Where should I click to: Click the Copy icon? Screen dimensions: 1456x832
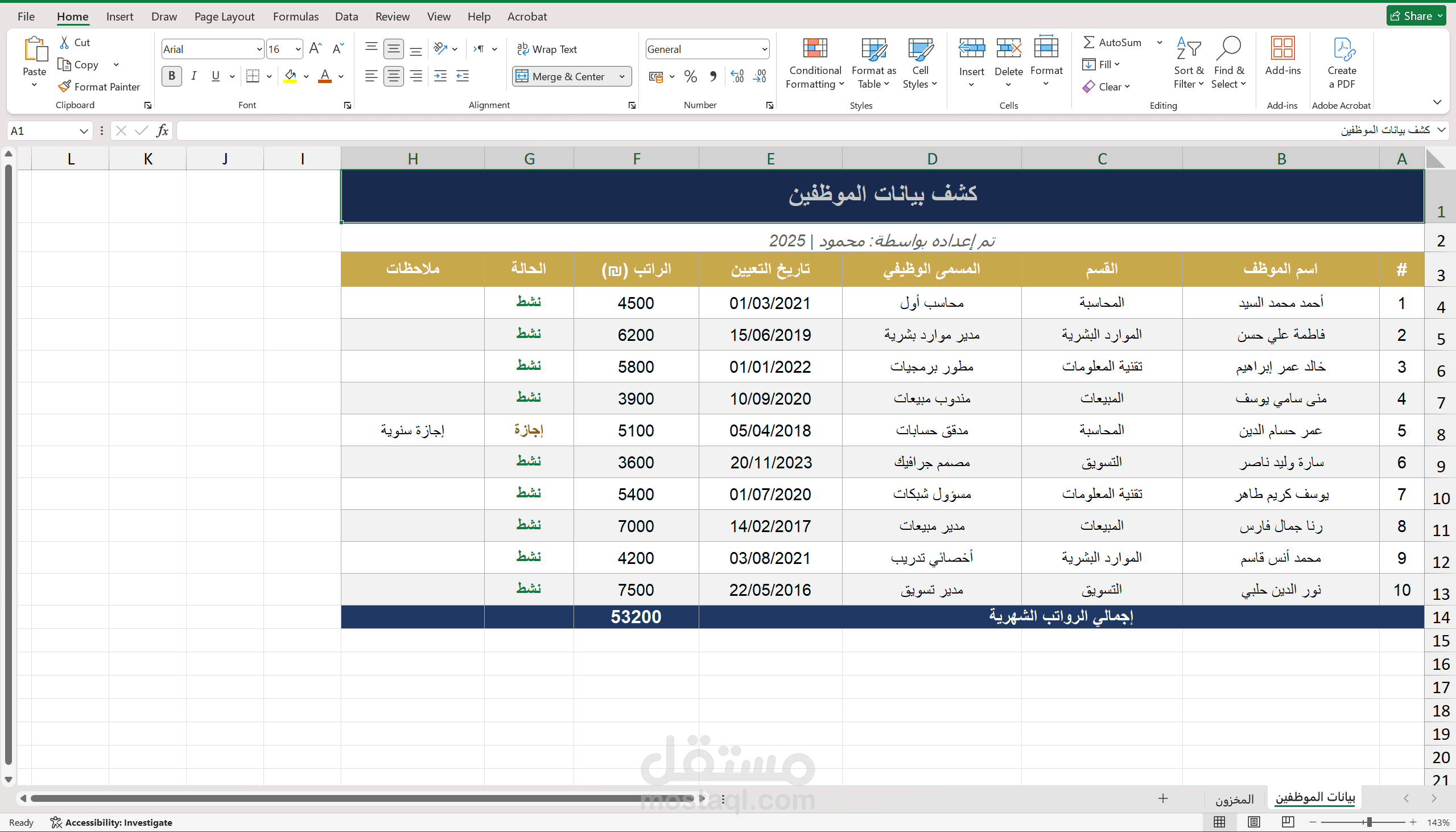(x=64, y=64)
